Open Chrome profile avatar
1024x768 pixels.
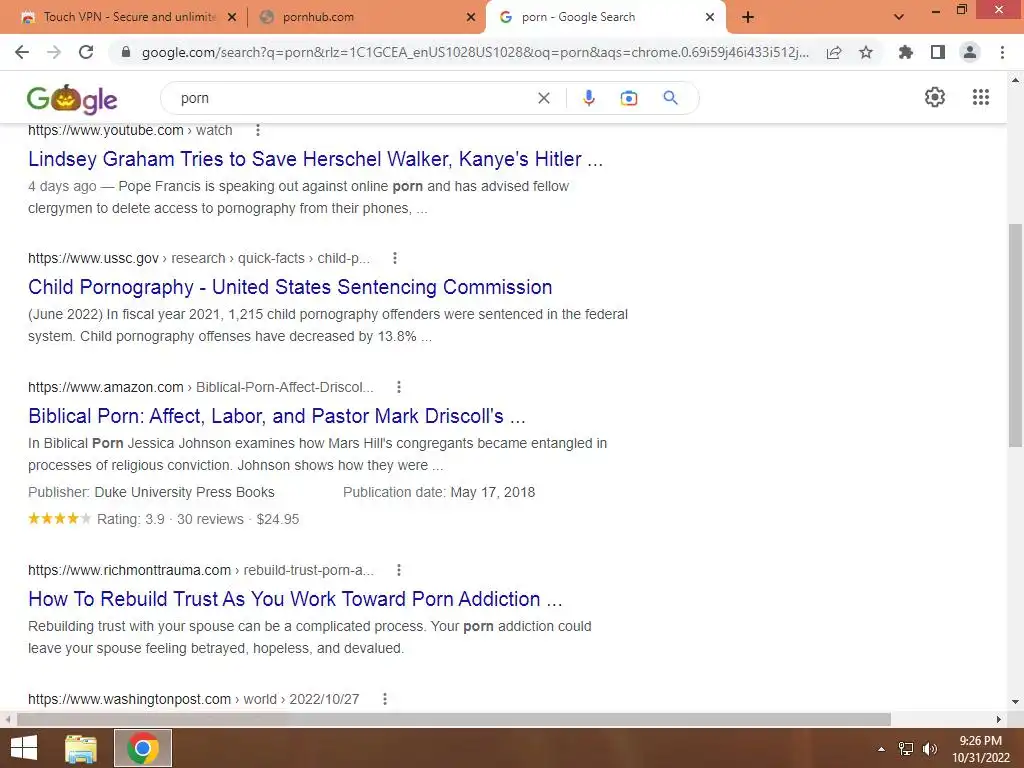click(970, 52)
